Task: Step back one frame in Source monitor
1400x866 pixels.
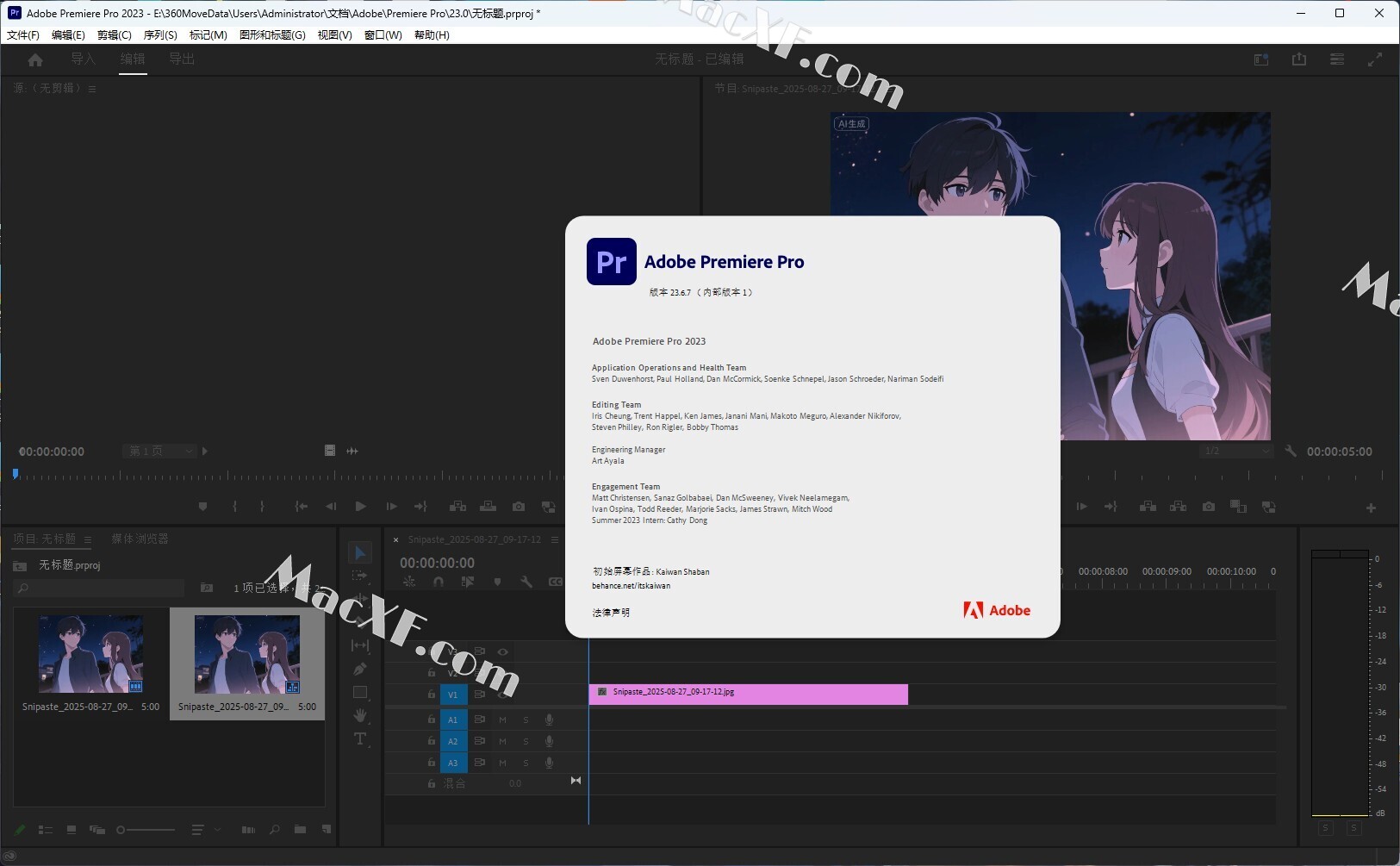Action: pos(331,507)
